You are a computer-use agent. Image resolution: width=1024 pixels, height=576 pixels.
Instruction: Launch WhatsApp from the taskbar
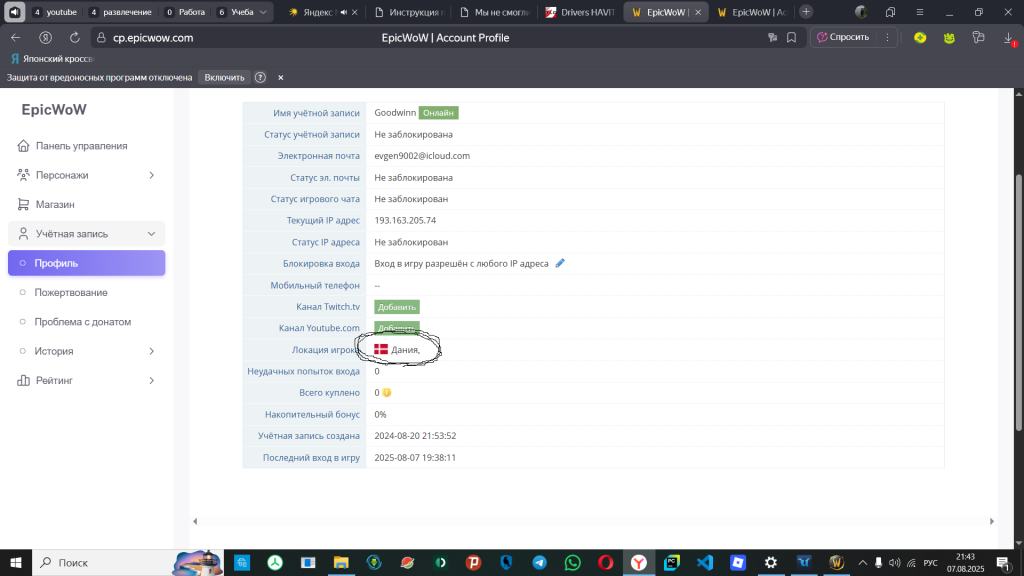point(572,563)
